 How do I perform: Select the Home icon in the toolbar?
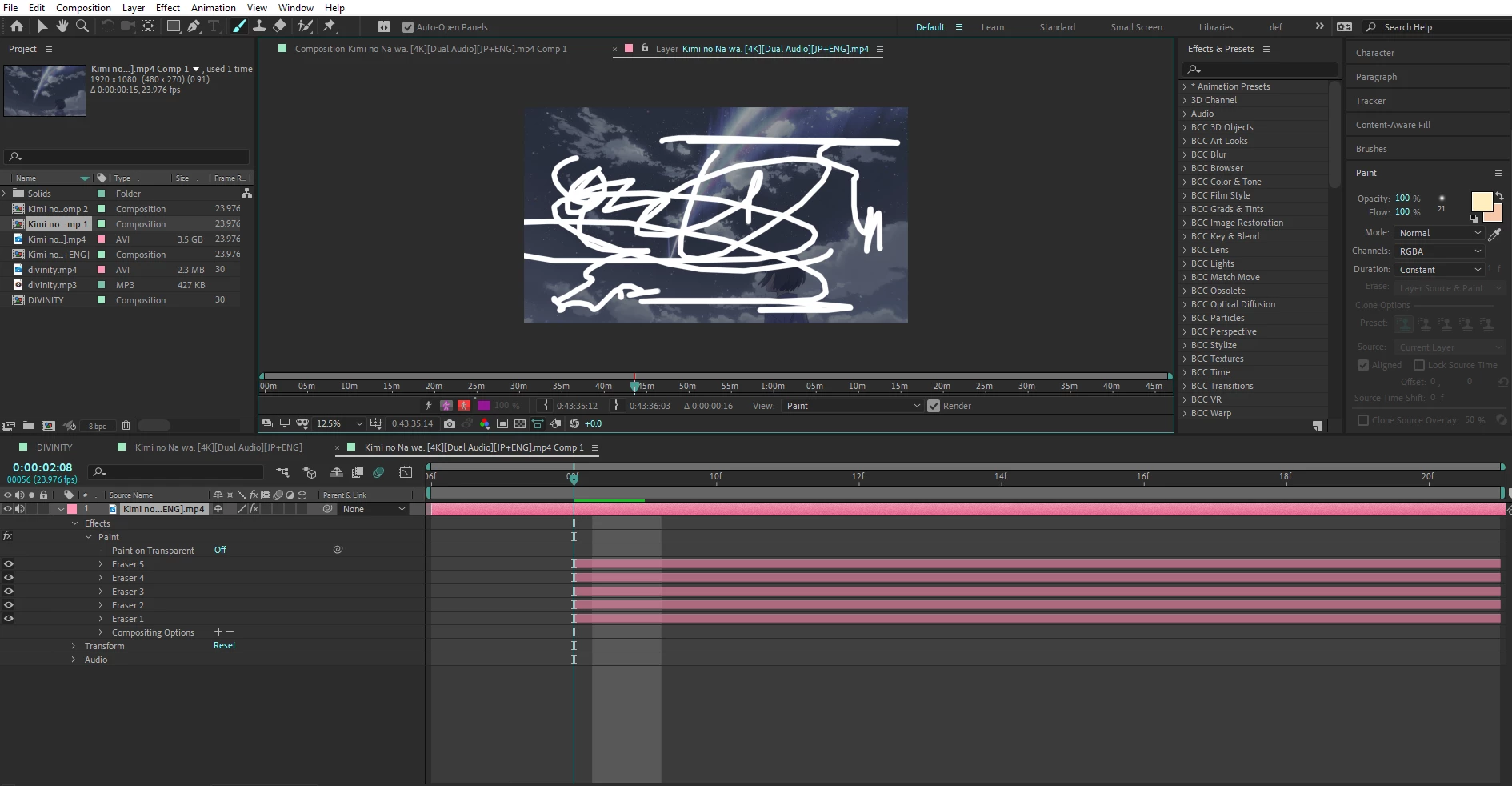tap(16, 26)
